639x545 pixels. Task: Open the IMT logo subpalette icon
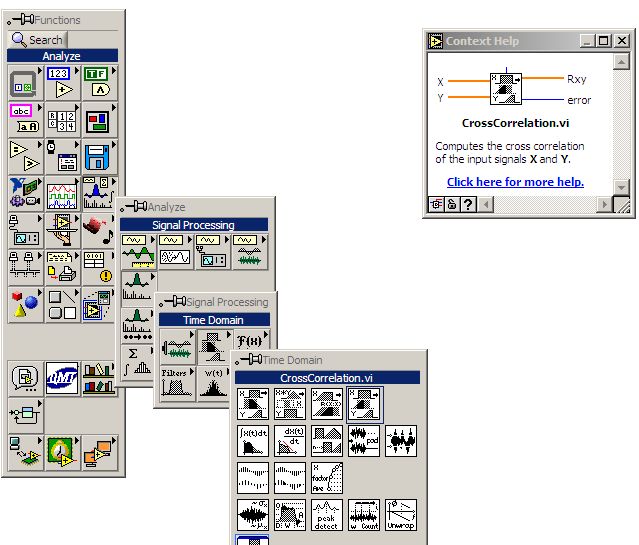62,379
